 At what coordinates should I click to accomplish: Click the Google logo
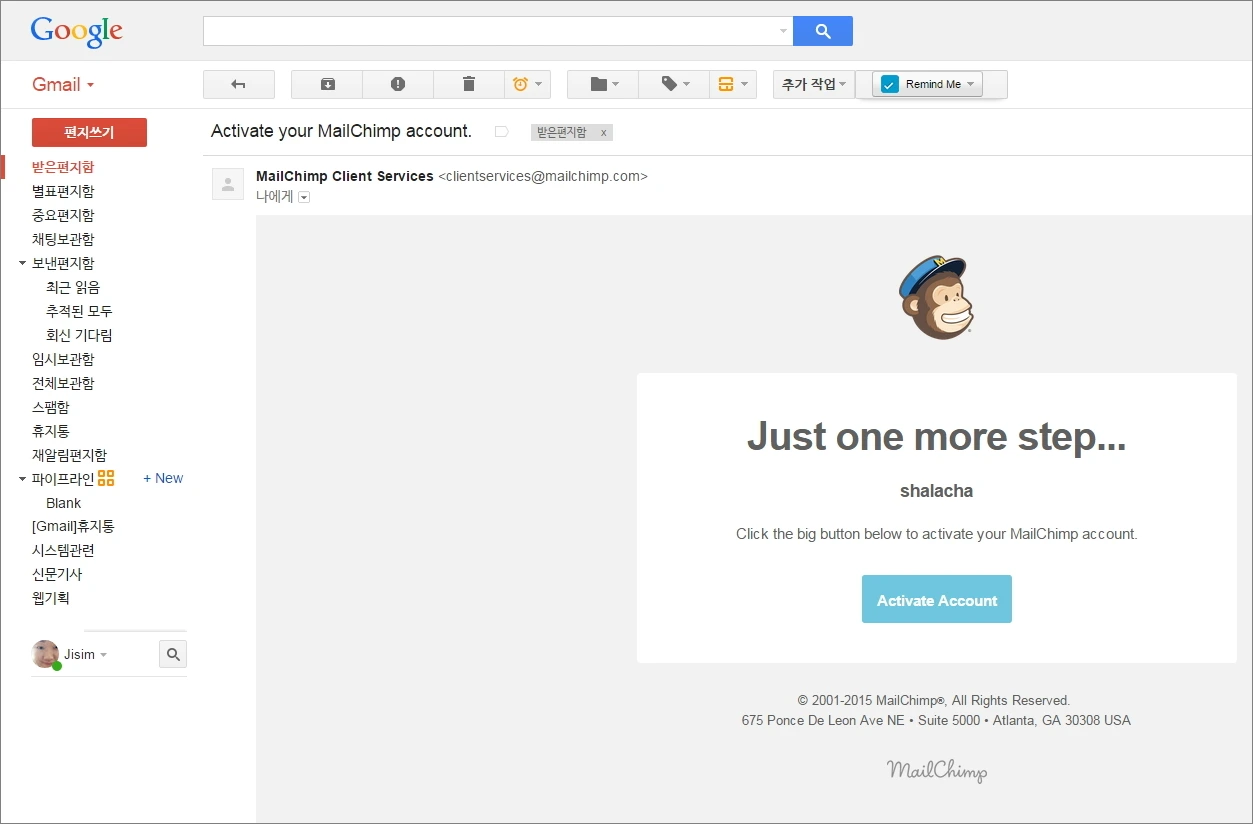(76, 31)
